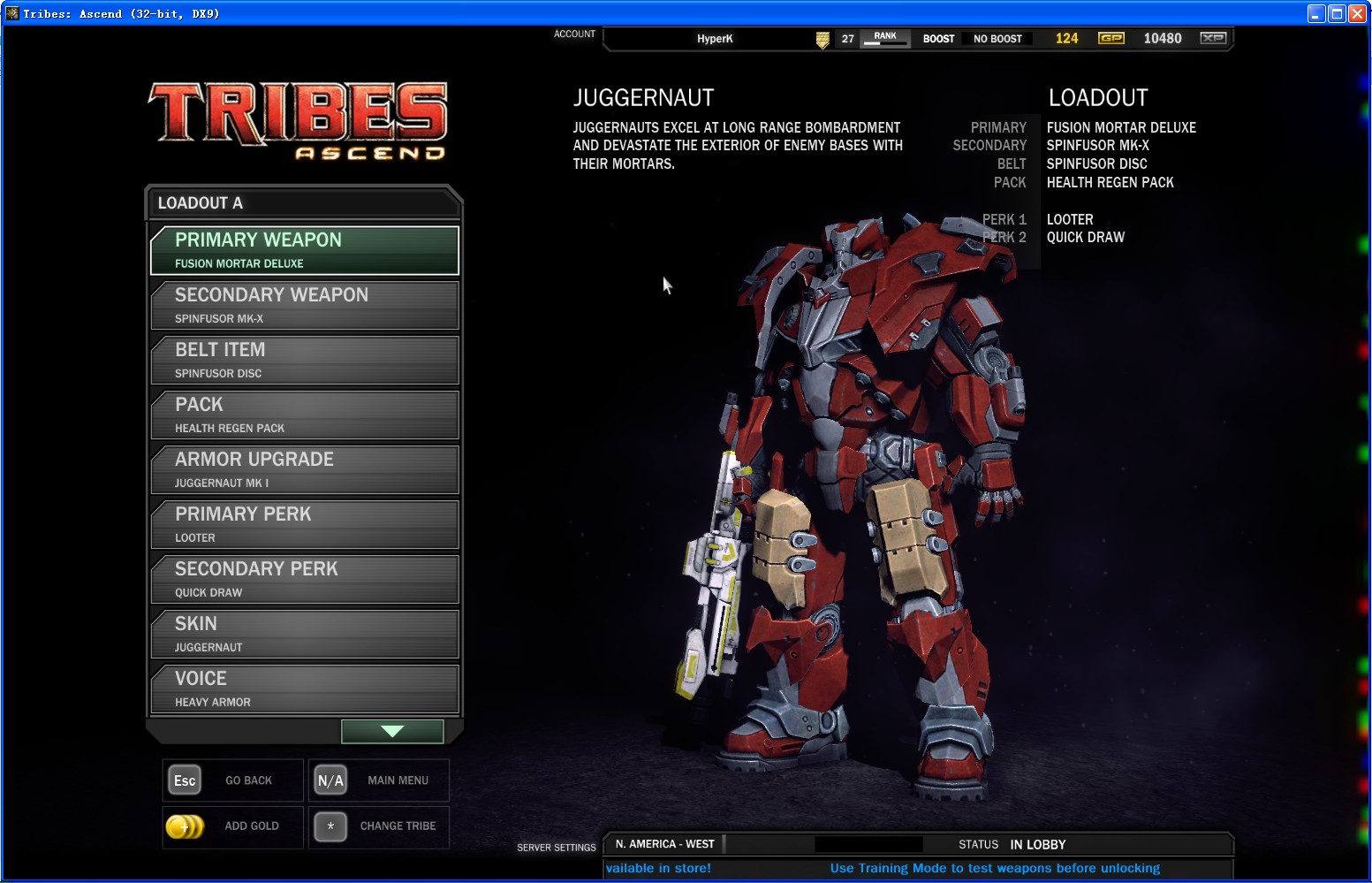
Task: Click the Go Back label
Action: tap(248, 780)
